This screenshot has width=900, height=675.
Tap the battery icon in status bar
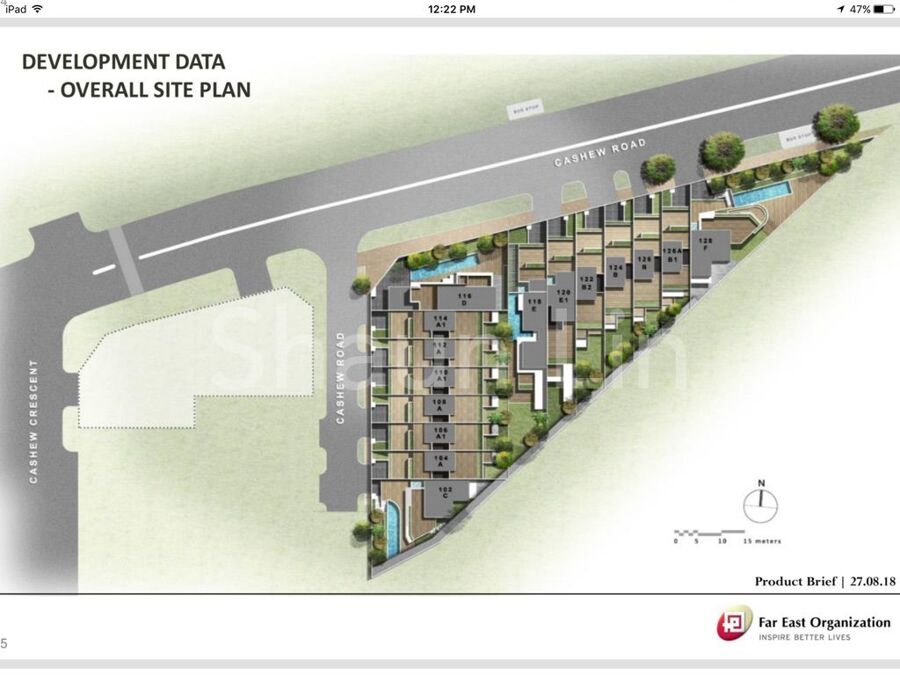882,9
